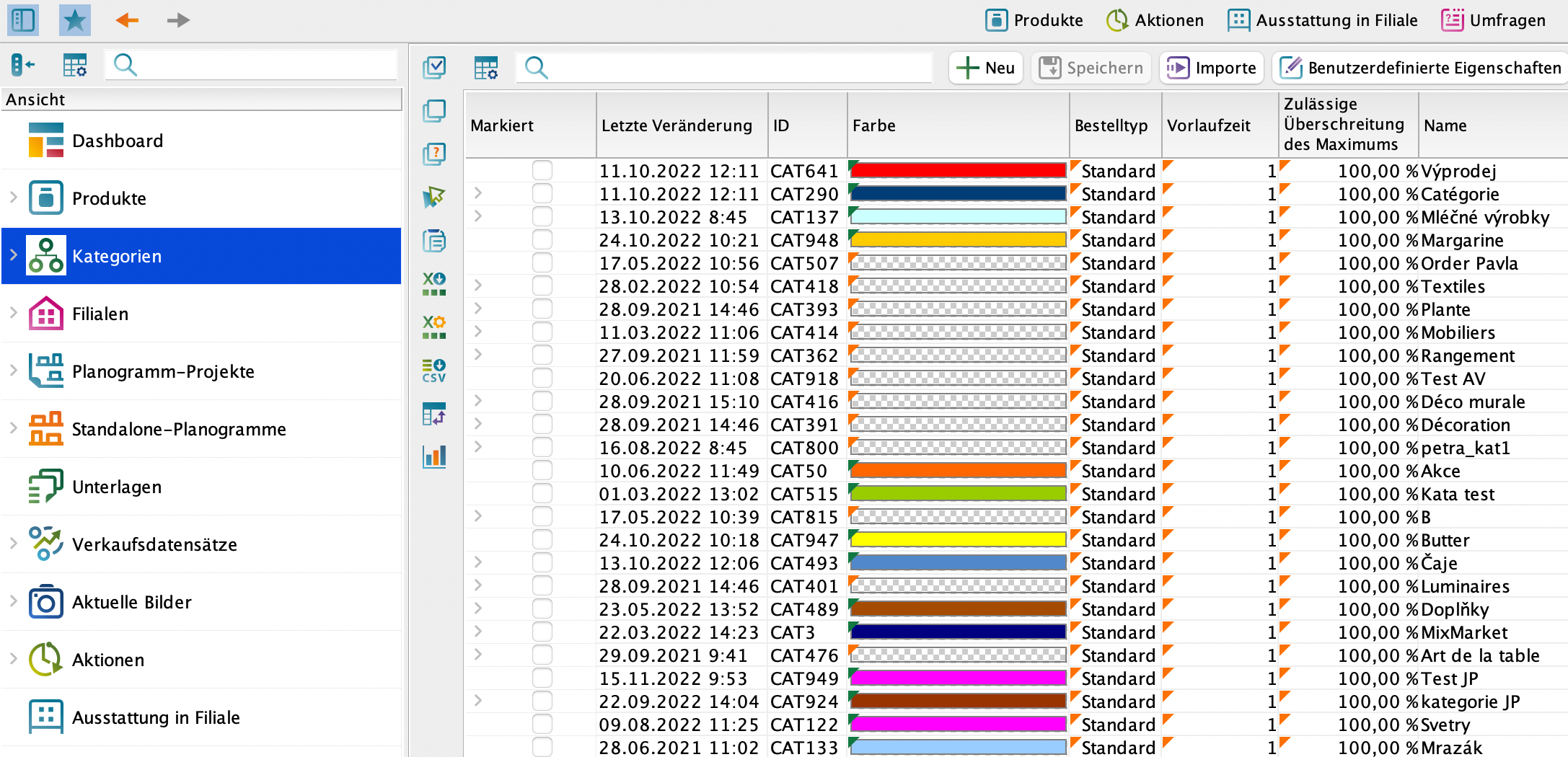Viewport: 1568px width, 757px height.
Task: Click the Importe button
Action: coord(1212,68)
